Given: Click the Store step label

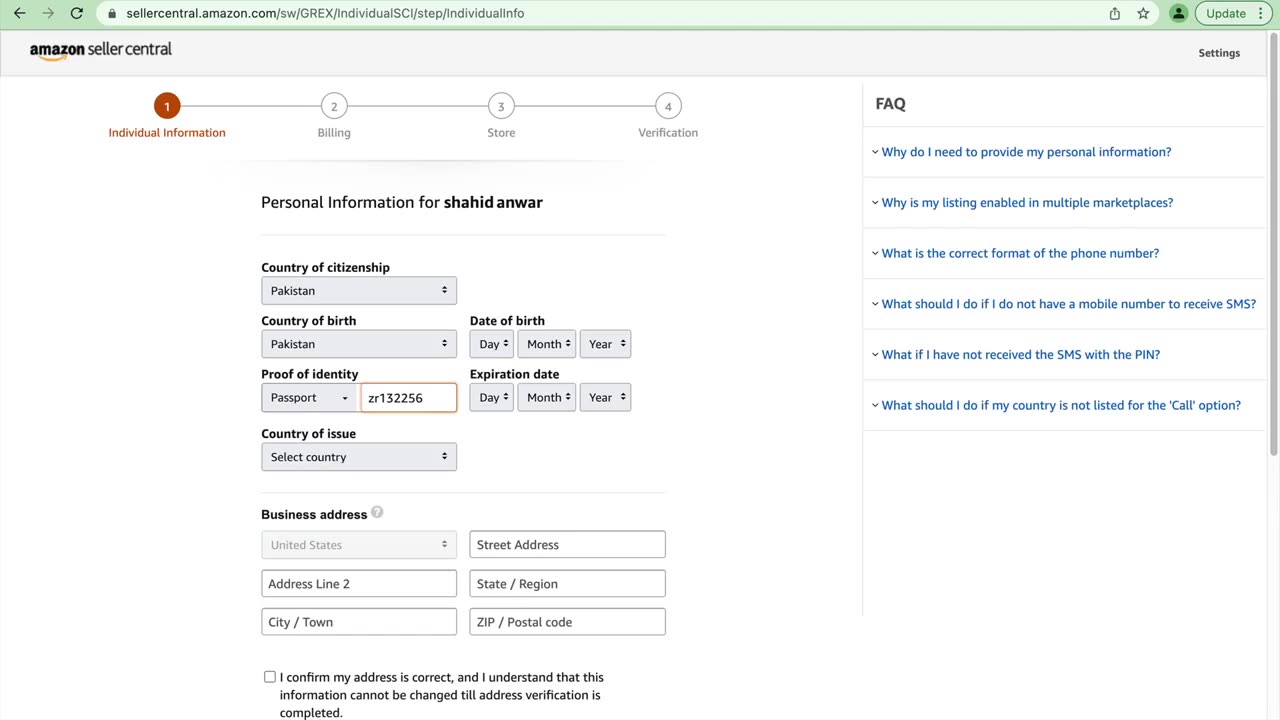Looking at the screenshot, I should point(501,133).
